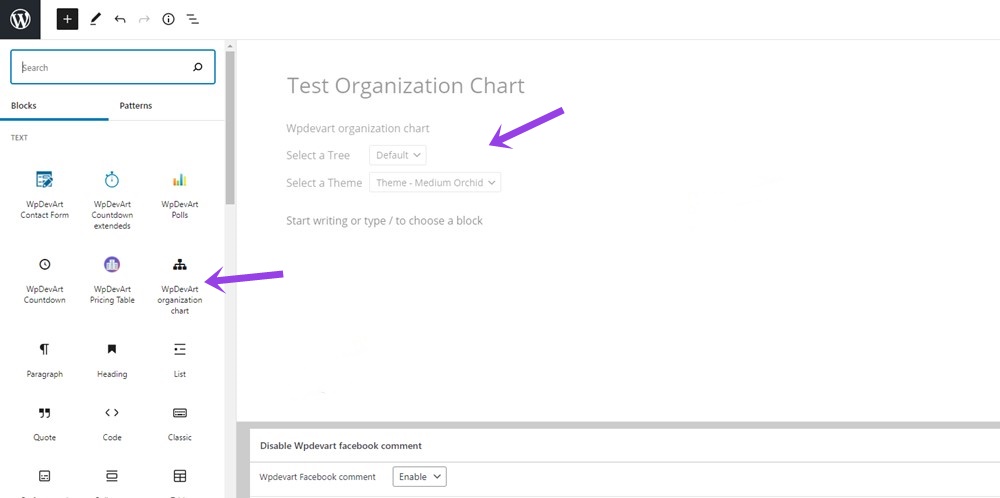Switch to the Blocks tab
Viewport: 1000px width, 498px height.
(x=23, y=106)
